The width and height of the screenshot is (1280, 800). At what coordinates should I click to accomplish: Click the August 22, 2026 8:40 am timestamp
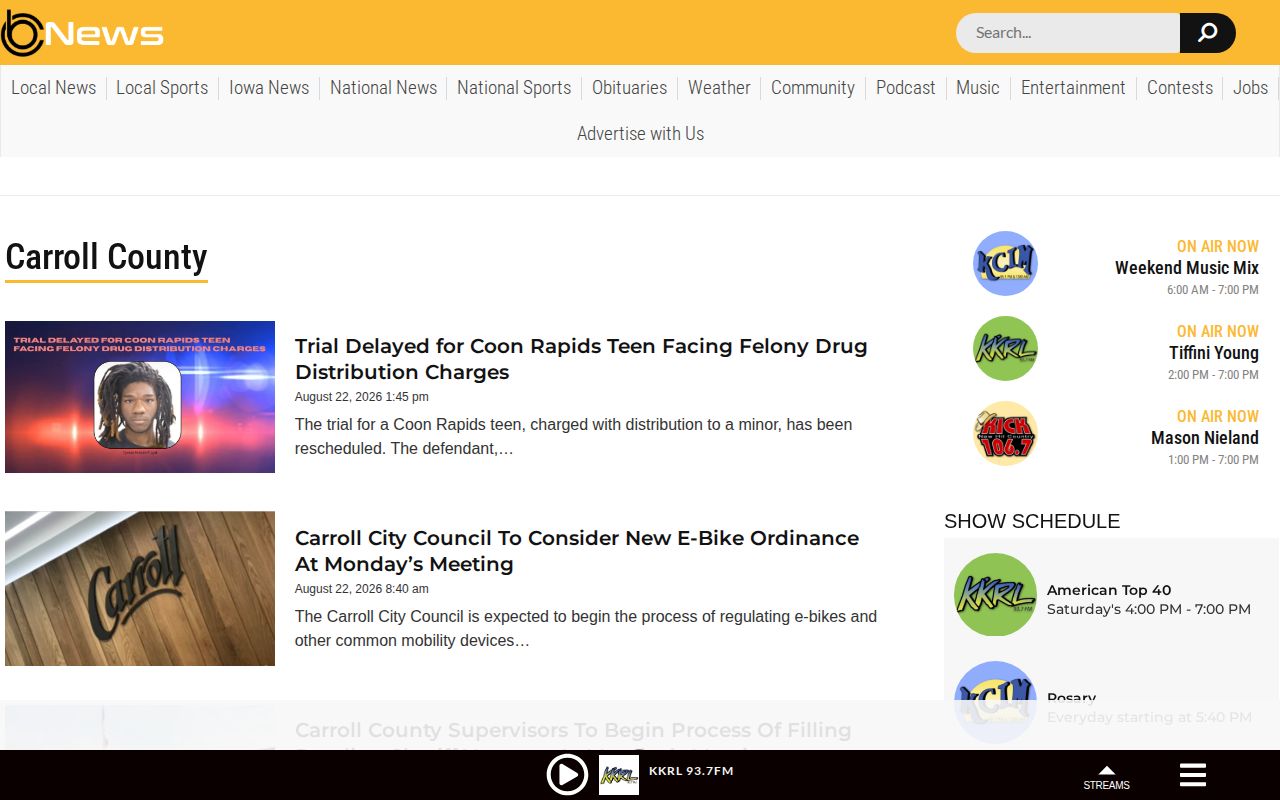pyautogui.click(x=362, y=589)
